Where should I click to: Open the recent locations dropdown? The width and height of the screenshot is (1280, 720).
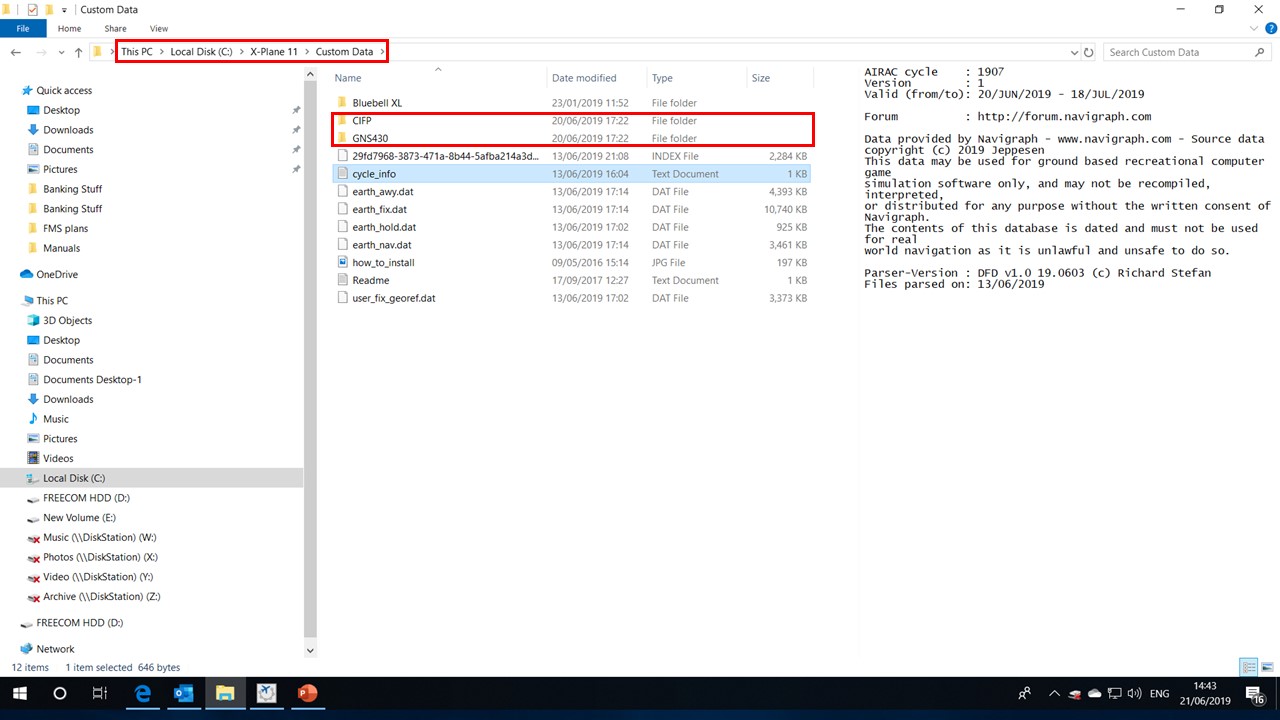pos(60,52)
